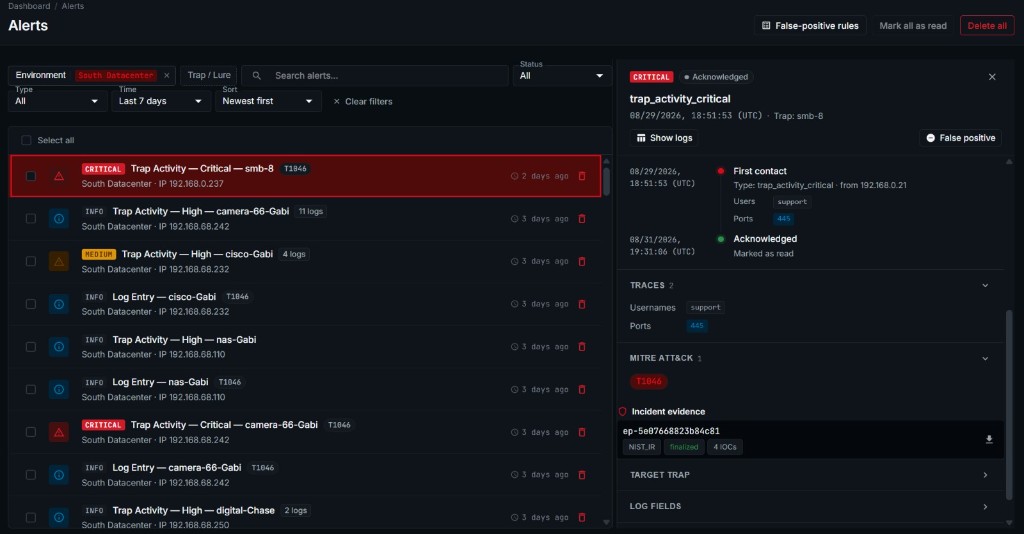This screenshot has width=1024, height=534.
Task: Click Clear filters
Action: 363,102
